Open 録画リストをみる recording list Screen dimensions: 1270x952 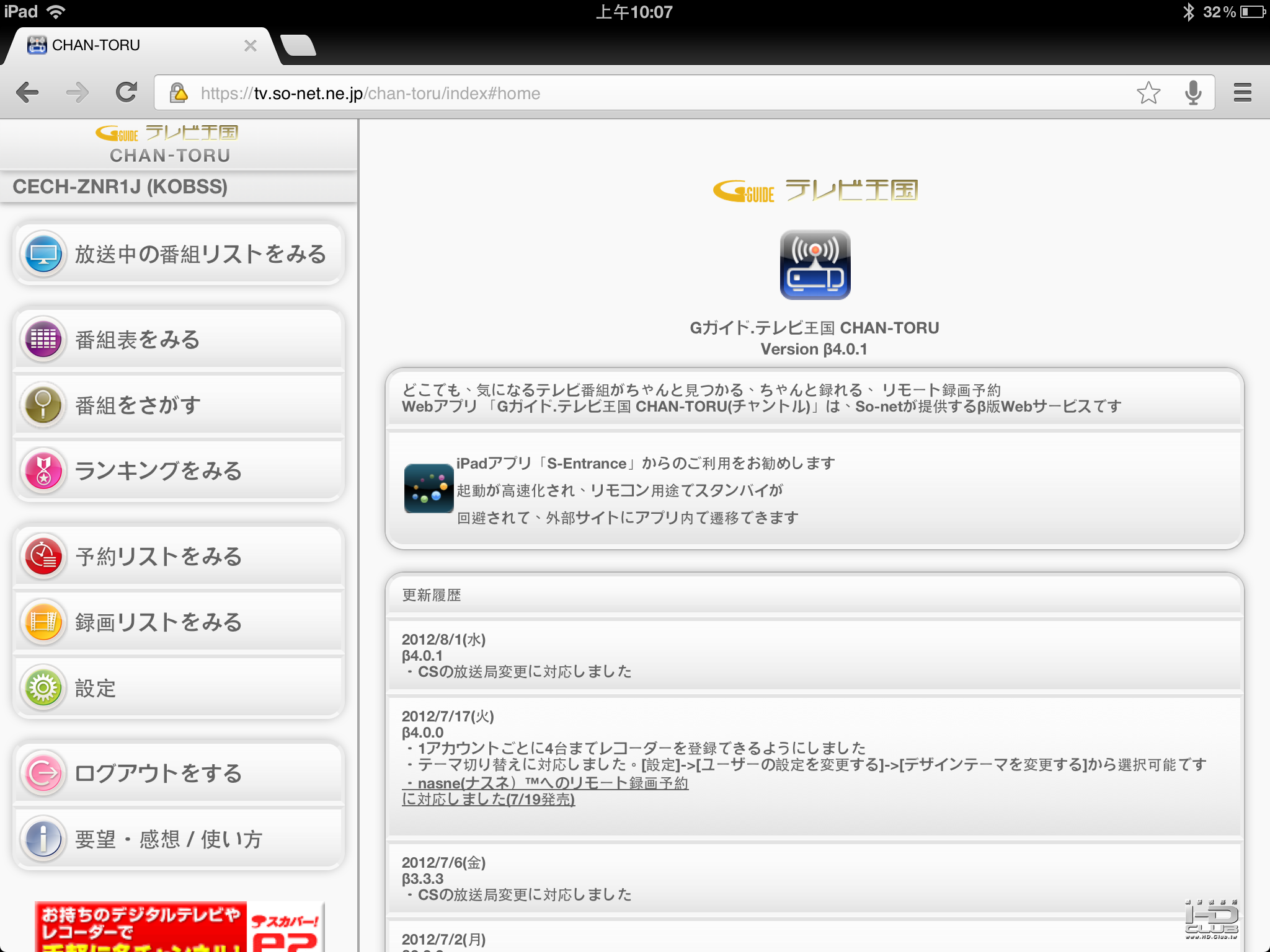[x=179, y=622]
